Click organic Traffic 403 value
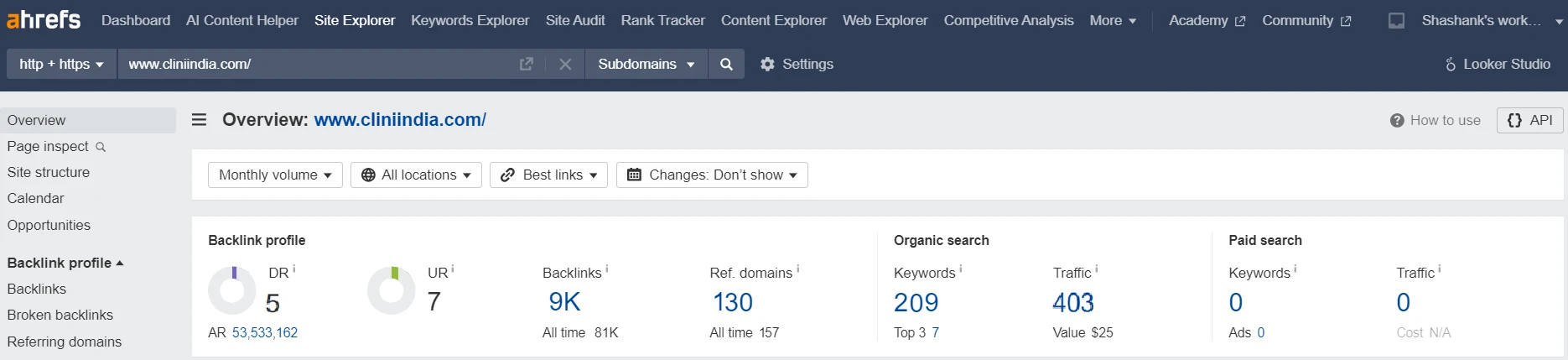 [1073, 302]
